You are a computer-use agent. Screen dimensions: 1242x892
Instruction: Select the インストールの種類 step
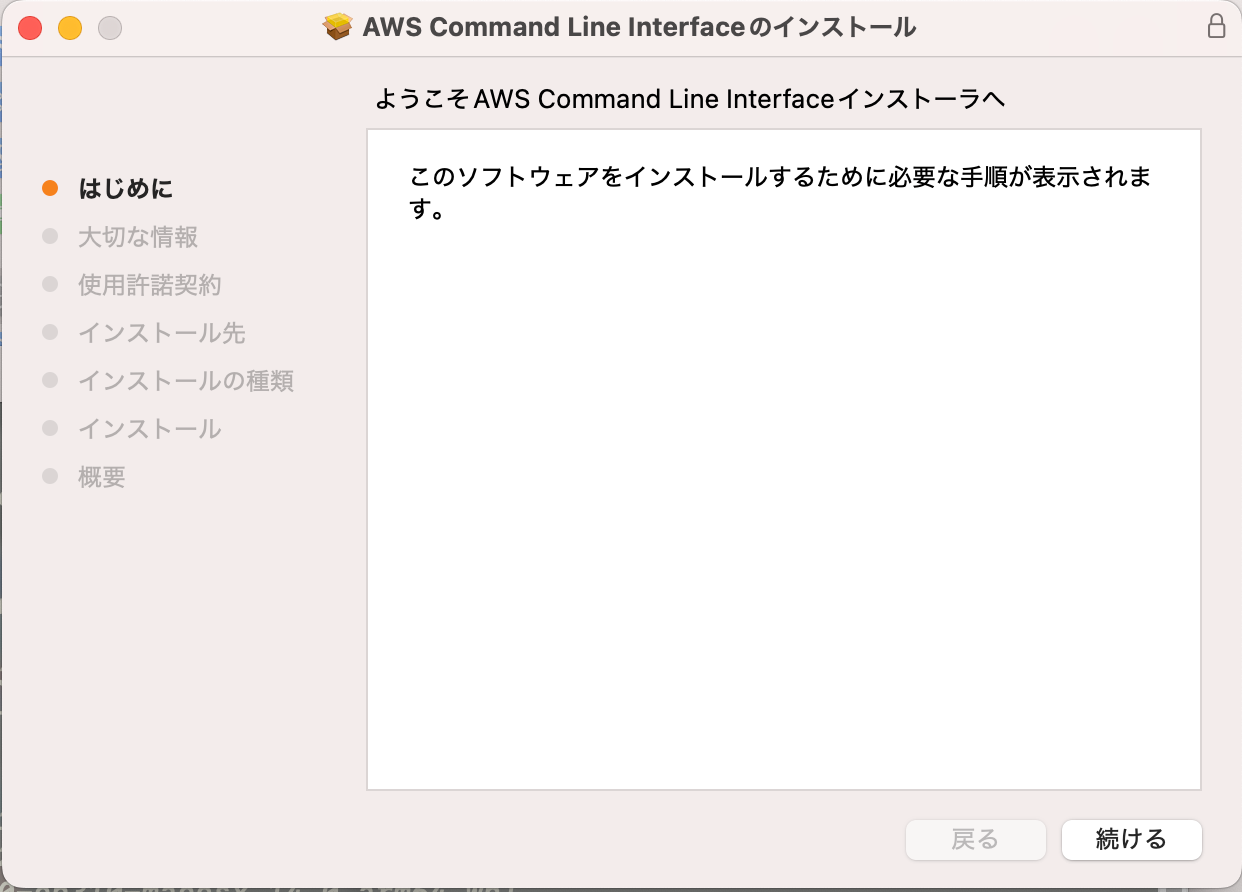(x=186, y=381)
